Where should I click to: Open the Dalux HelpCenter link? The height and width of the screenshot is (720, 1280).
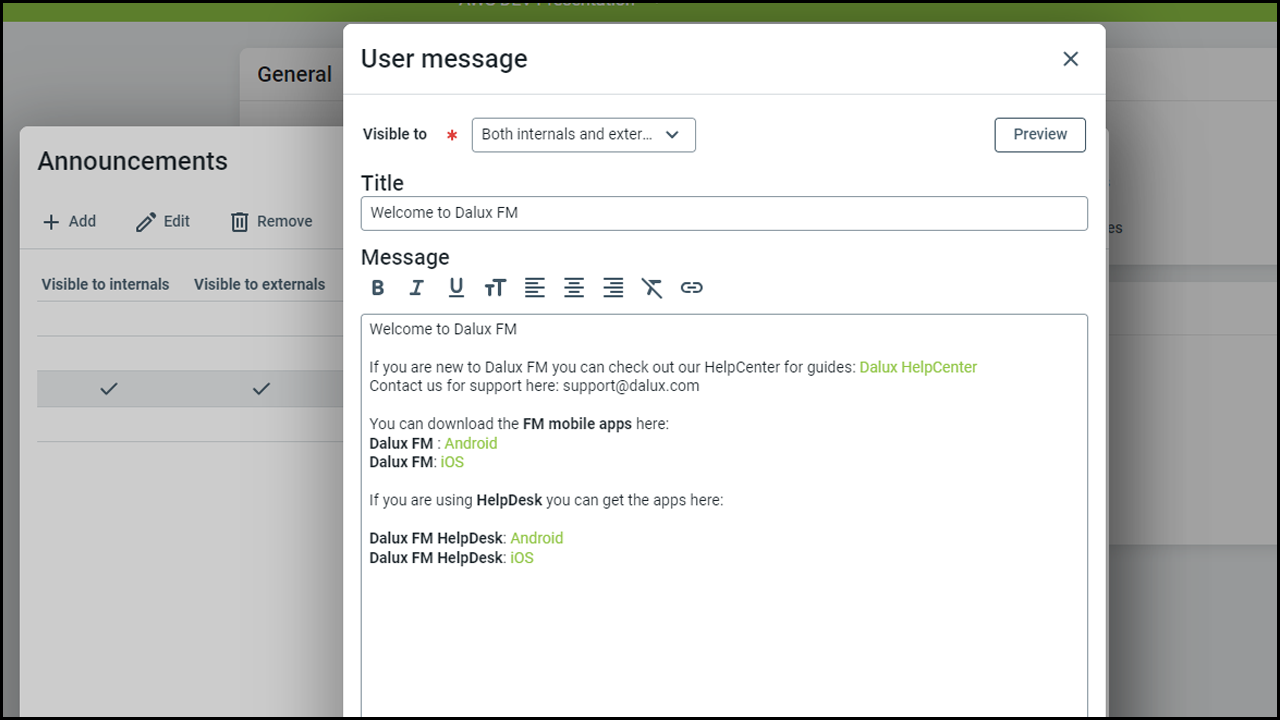(x=918, y=367)
